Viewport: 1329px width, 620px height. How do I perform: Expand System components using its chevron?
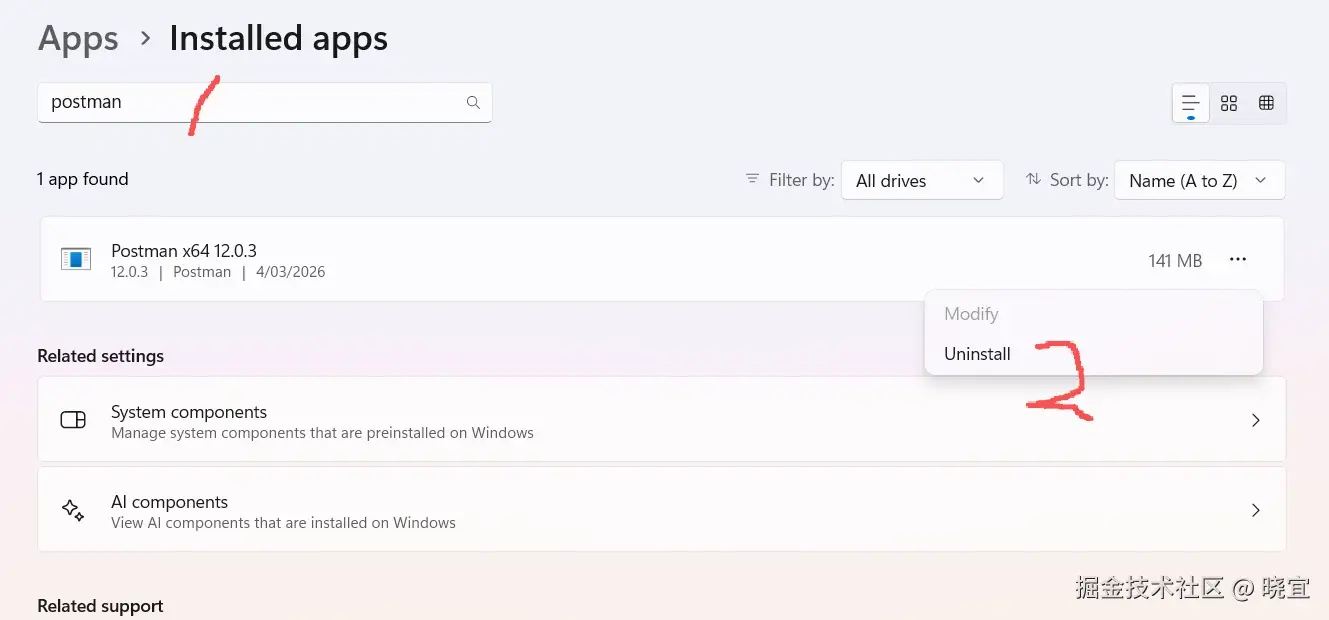[x=1256, y=421]
